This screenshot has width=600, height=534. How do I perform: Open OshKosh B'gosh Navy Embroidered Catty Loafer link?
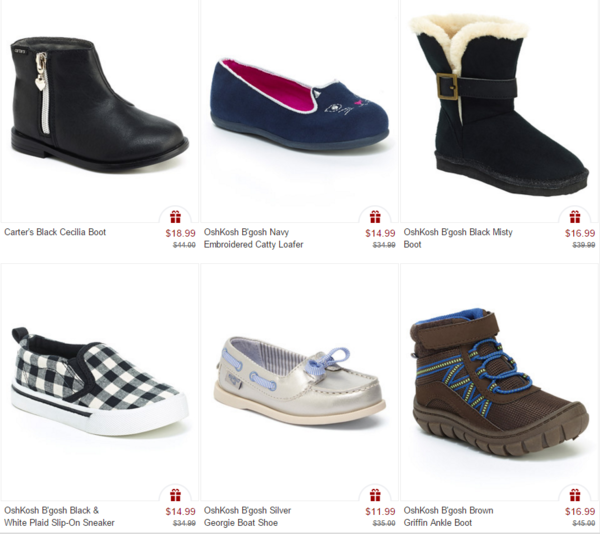click(x=253, y=238)
